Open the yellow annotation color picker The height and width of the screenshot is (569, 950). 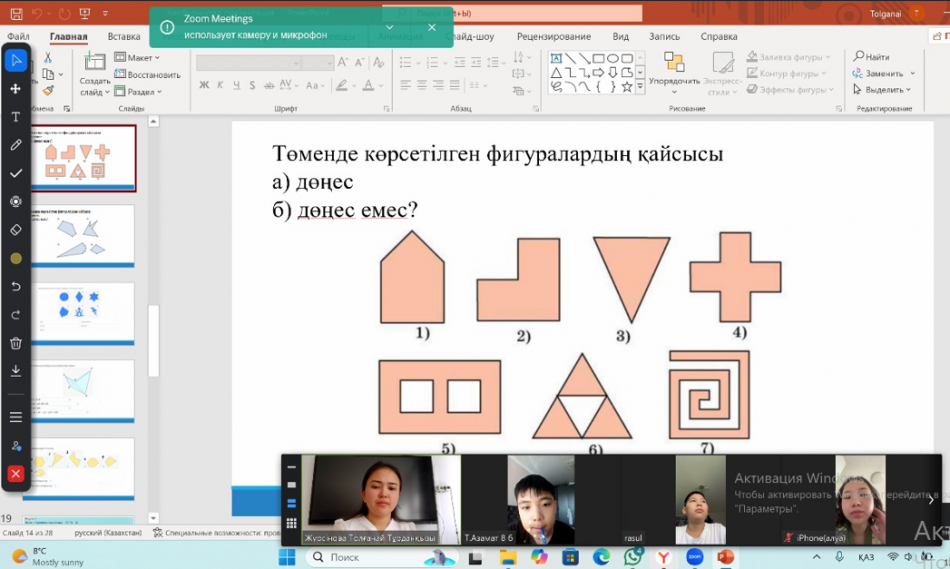[16, 258]
